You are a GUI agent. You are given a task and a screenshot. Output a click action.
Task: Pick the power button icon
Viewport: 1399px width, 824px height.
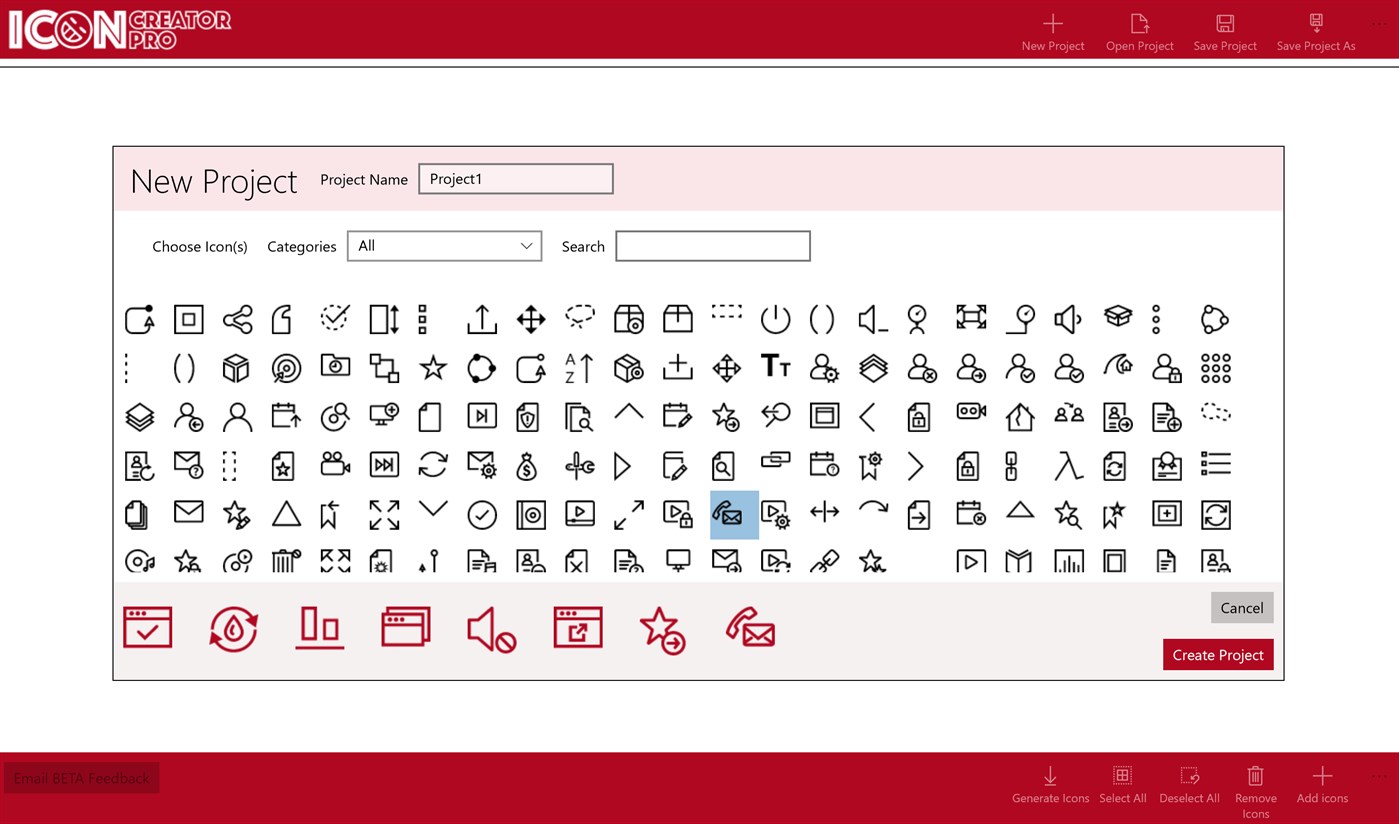click(x=775, y=319)
